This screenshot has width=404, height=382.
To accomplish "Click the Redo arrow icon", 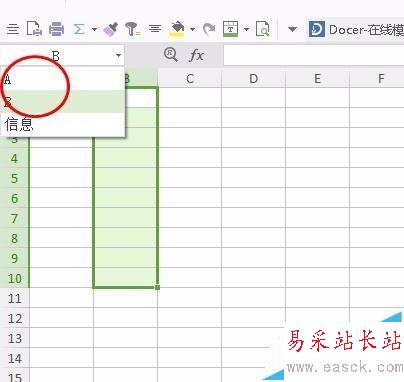I will pyautogui.click(x=209, y=29).
